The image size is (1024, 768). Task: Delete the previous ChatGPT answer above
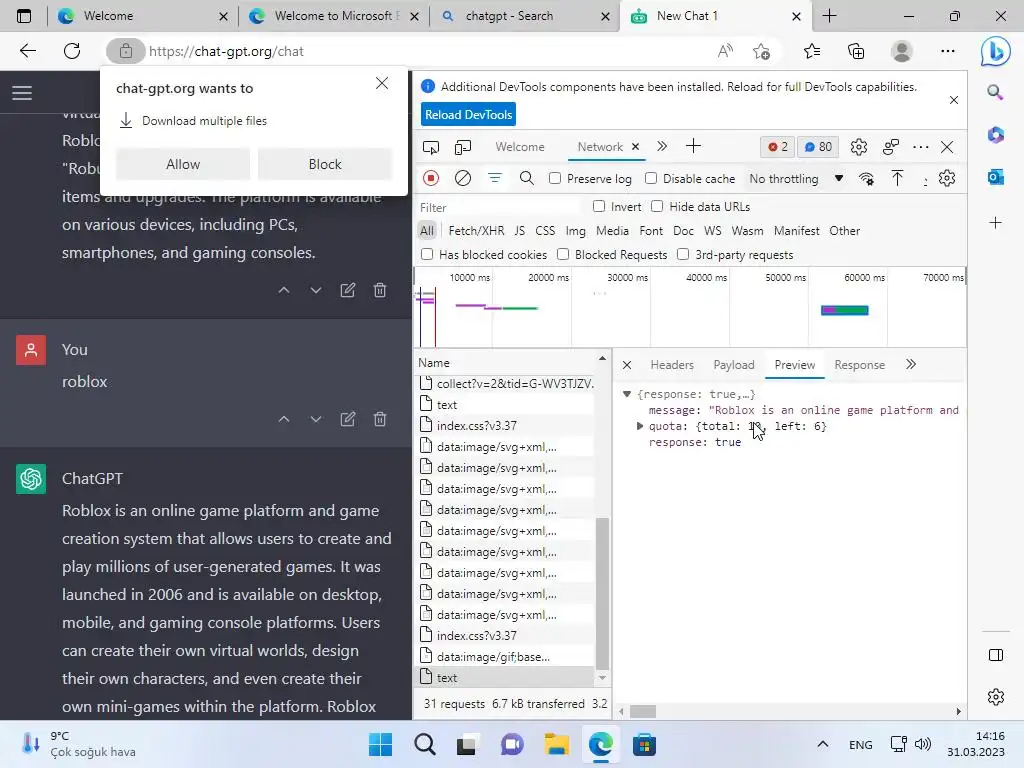click(x=379, y=291)
